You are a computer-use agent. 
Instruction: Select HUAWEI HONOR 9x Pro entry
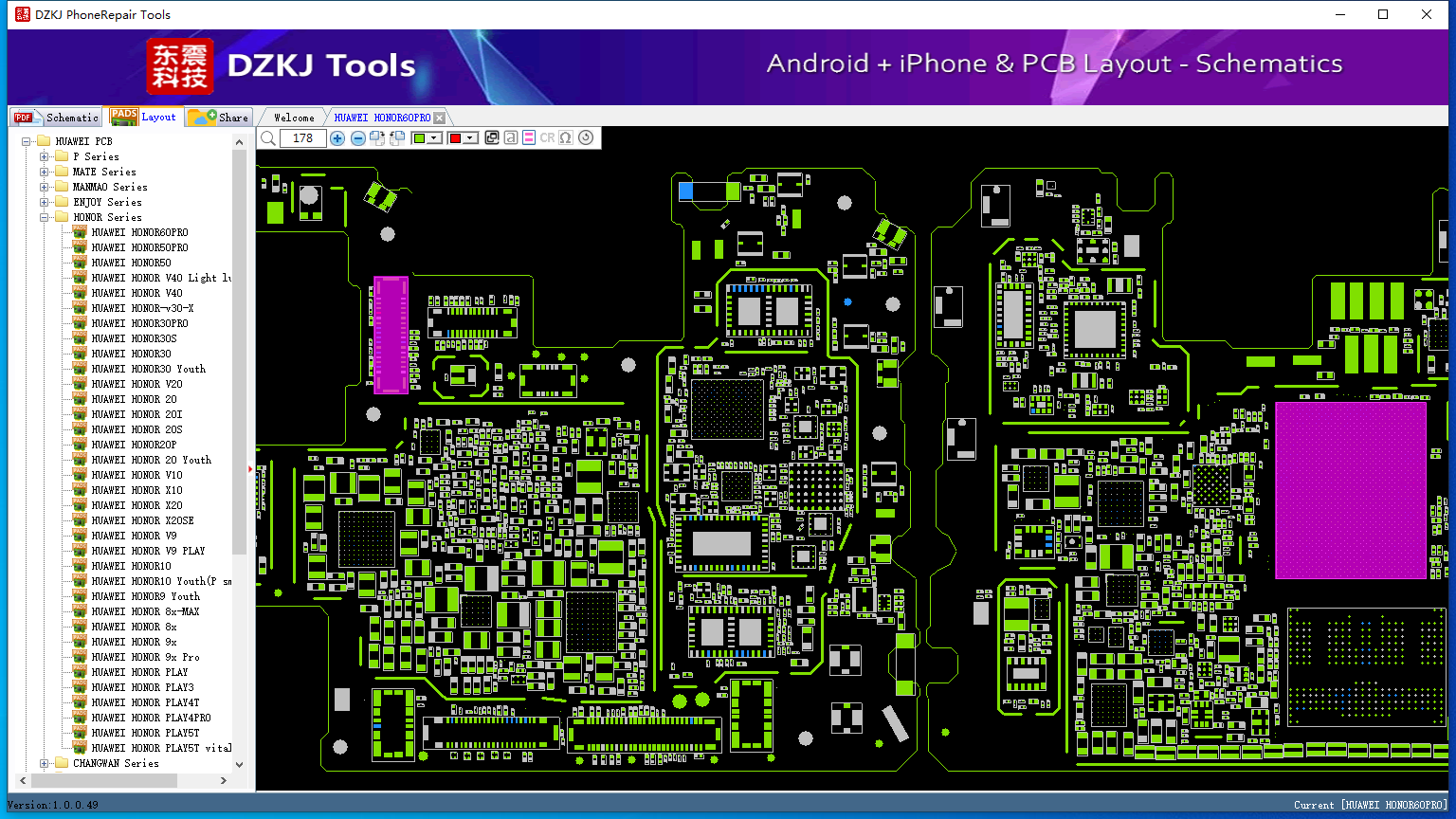146,657
